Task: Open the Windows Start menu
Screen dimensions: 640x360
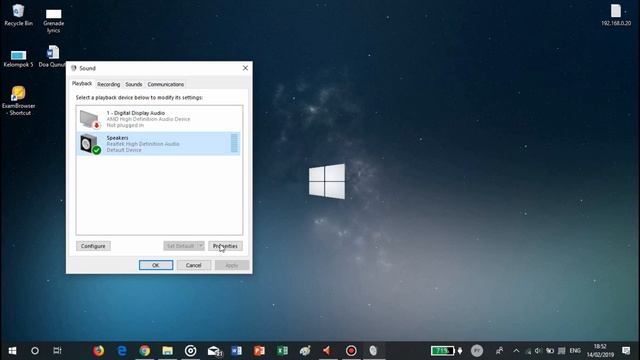Action: [12, 351]
